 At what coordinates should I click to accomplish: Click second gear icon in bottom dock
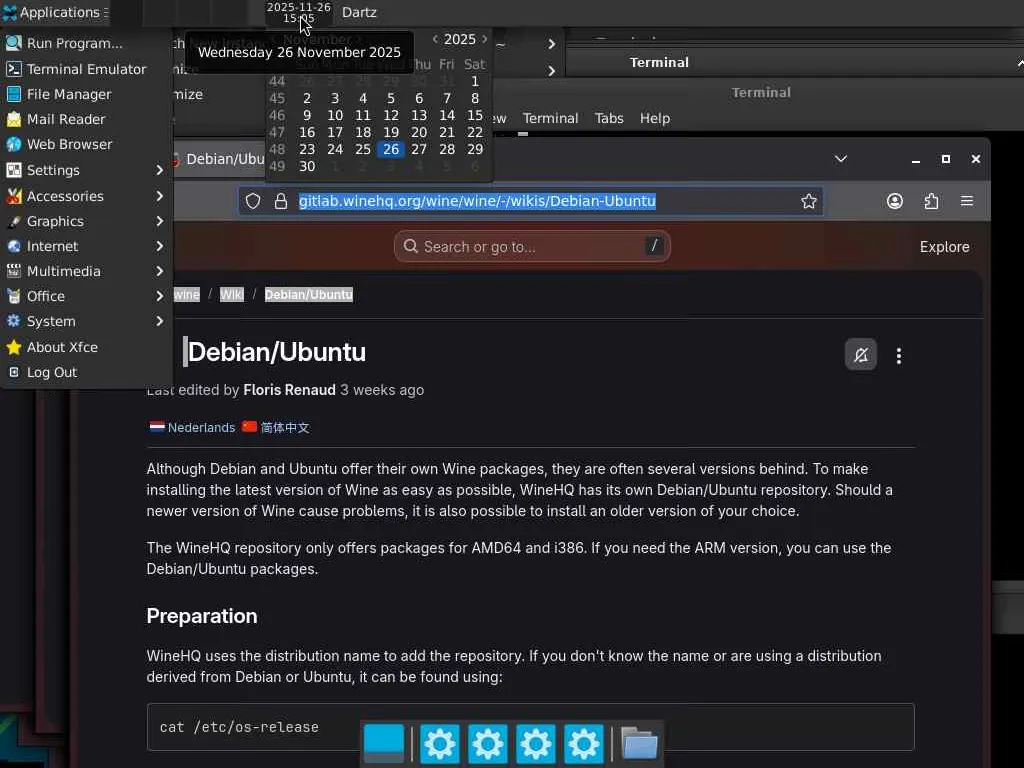point(488,743)
